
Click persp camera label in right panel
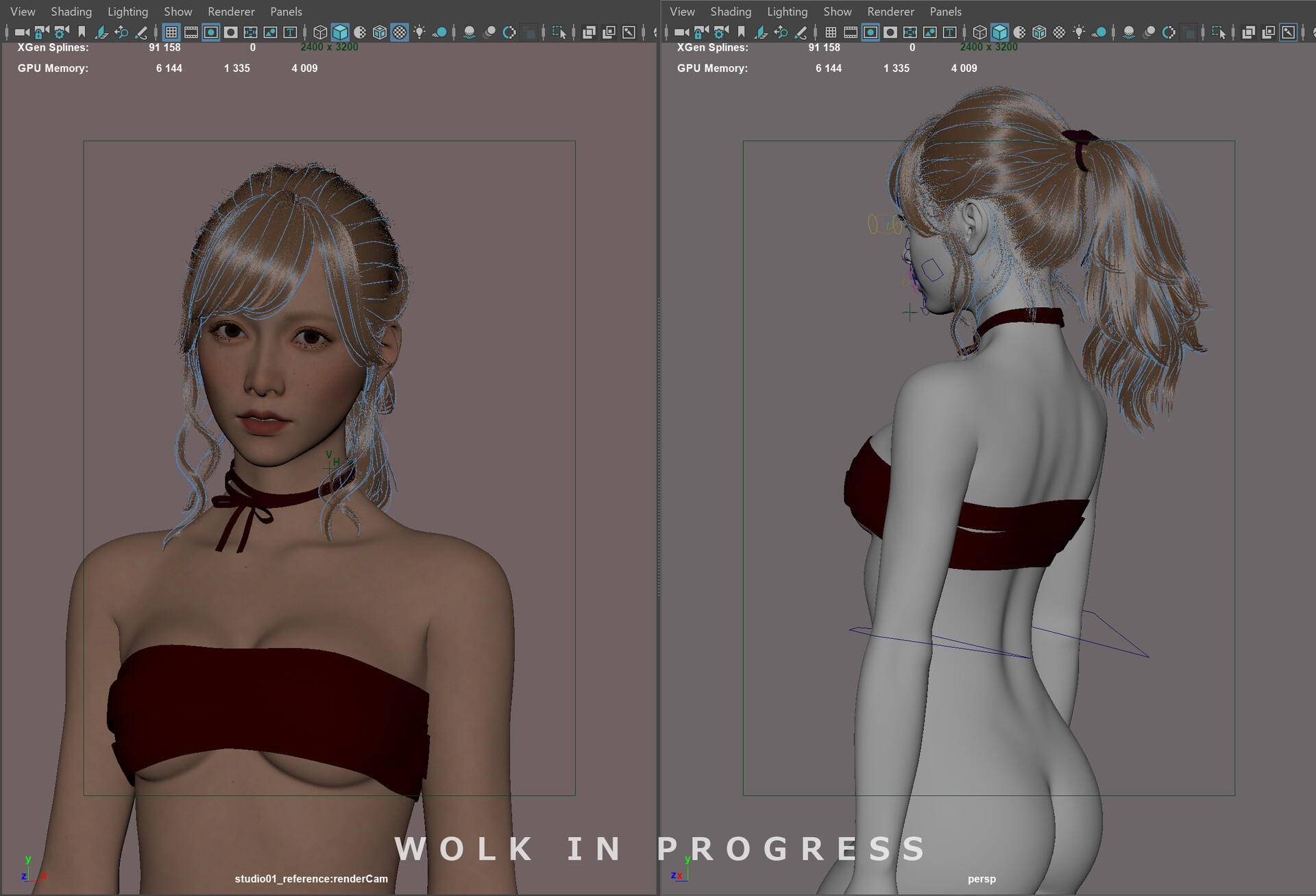pyautogui.click(x=982, y=879)
